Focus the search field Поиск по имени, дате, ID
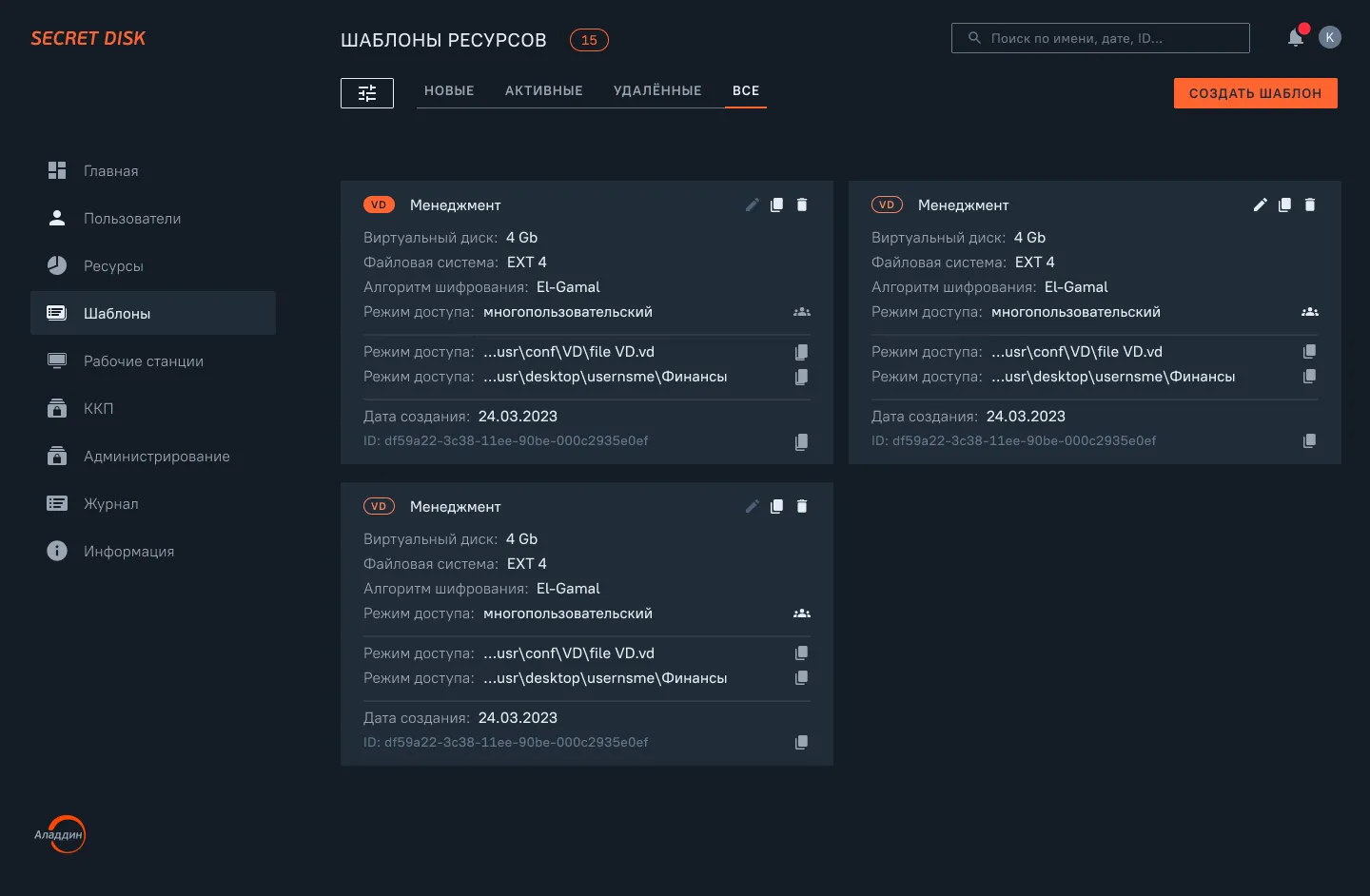This screenshot has height=896, width=1370. pos(1101,38)
